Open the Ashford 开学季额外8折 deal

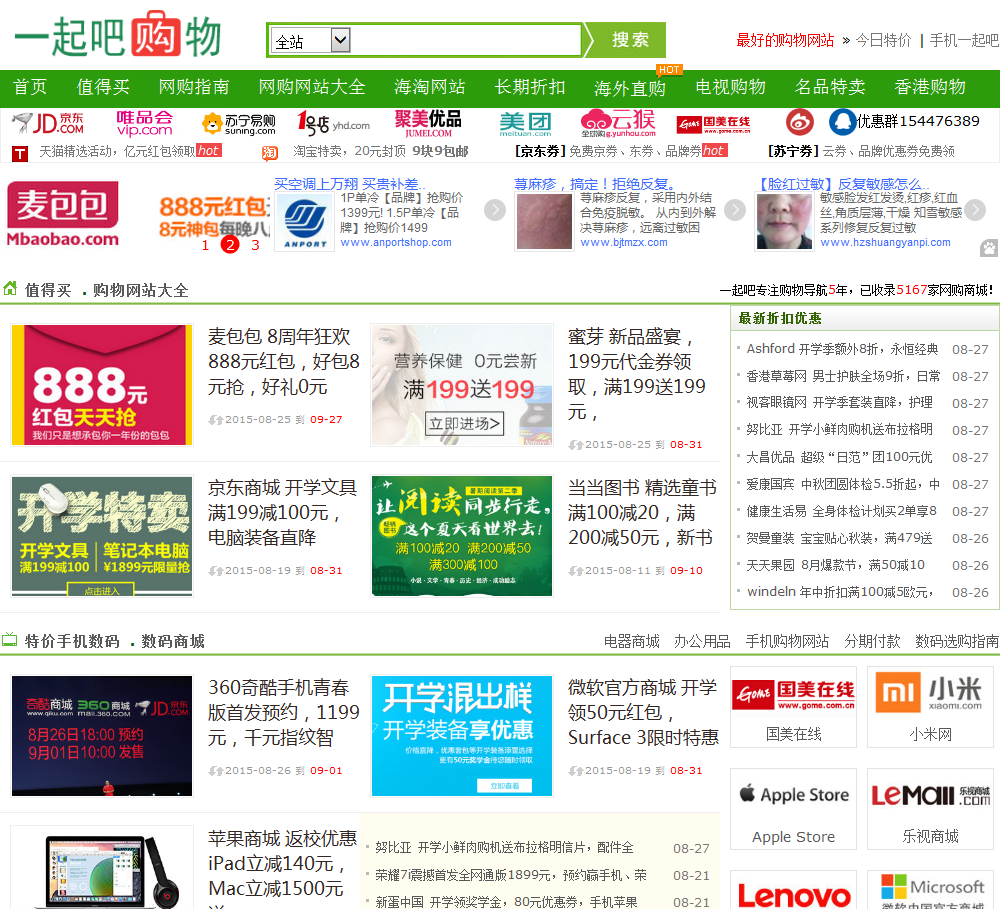[x=842, y=349]
